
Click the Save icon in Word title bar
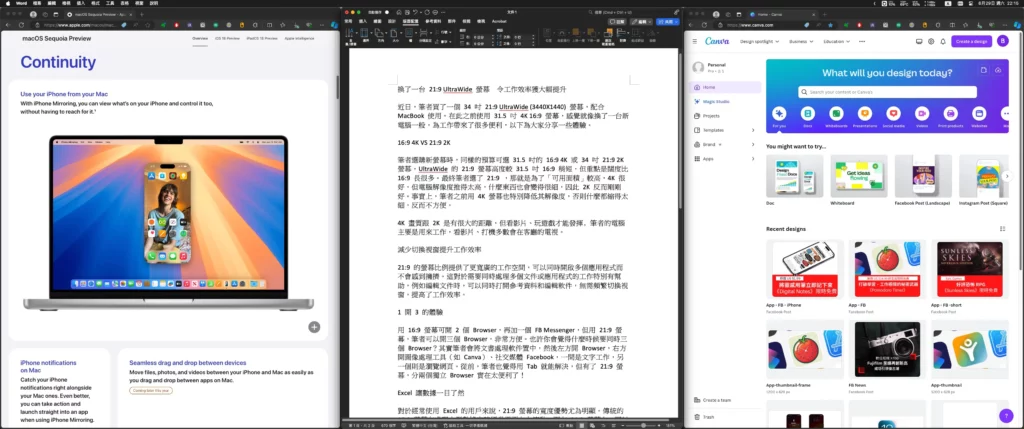point(408,12)
